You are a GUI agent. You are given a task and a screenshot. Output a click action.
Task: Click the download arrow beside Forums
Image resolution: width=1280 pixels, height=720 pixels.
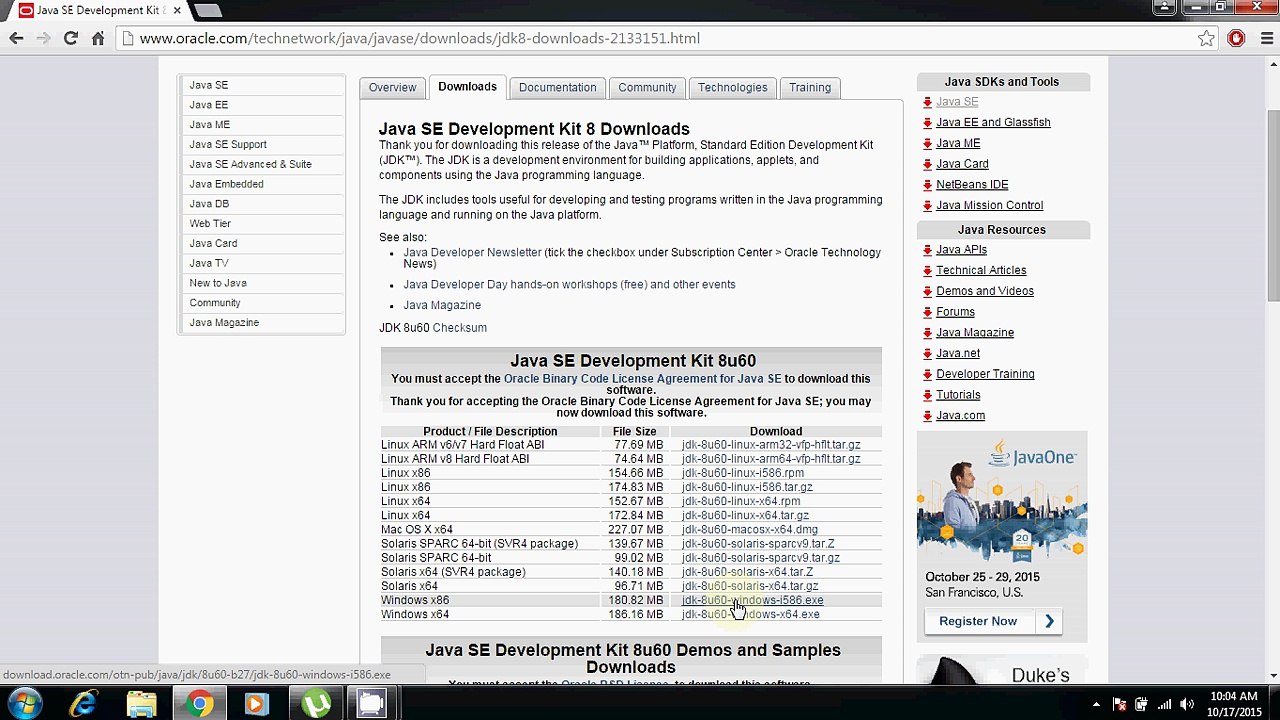(928, 312)
